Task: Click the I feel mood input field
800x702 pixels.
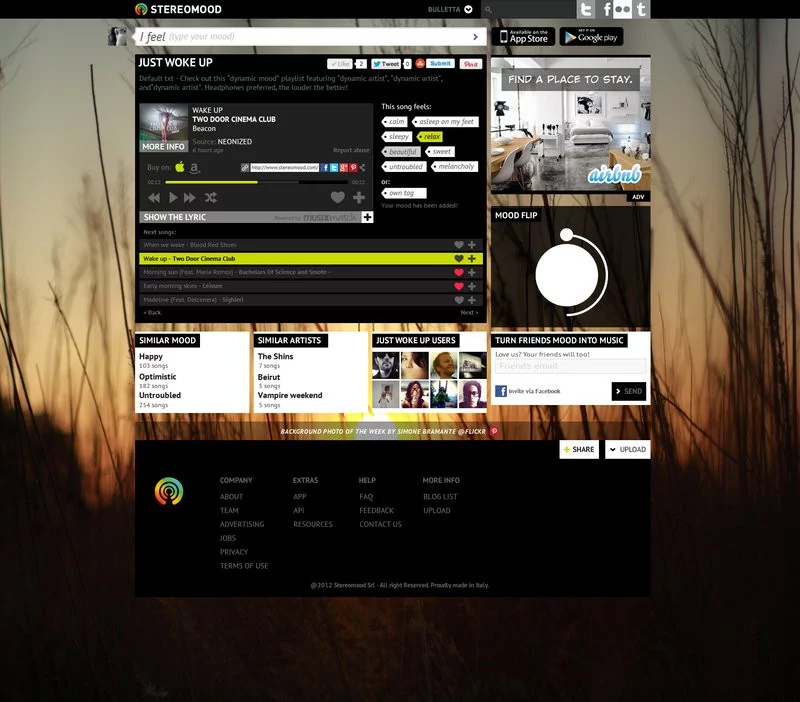Action: 310,37
